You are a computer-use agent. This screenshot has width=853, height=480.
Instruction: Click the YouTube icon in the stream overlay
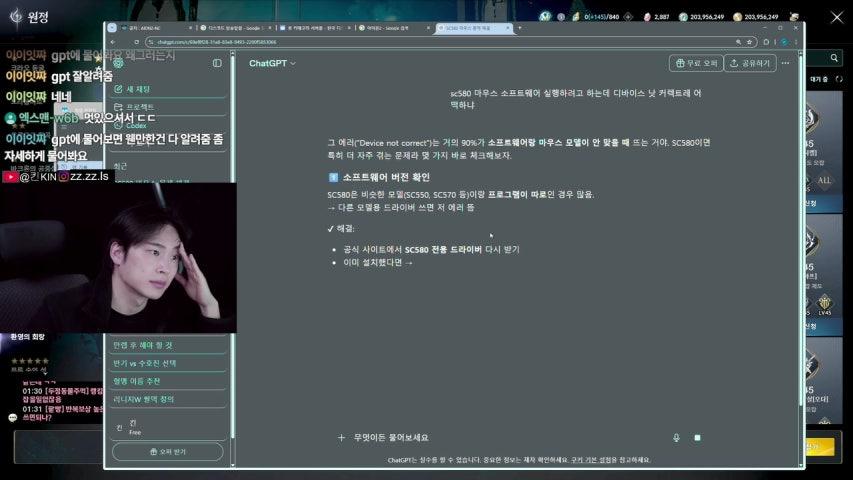[x=10, y=177]
